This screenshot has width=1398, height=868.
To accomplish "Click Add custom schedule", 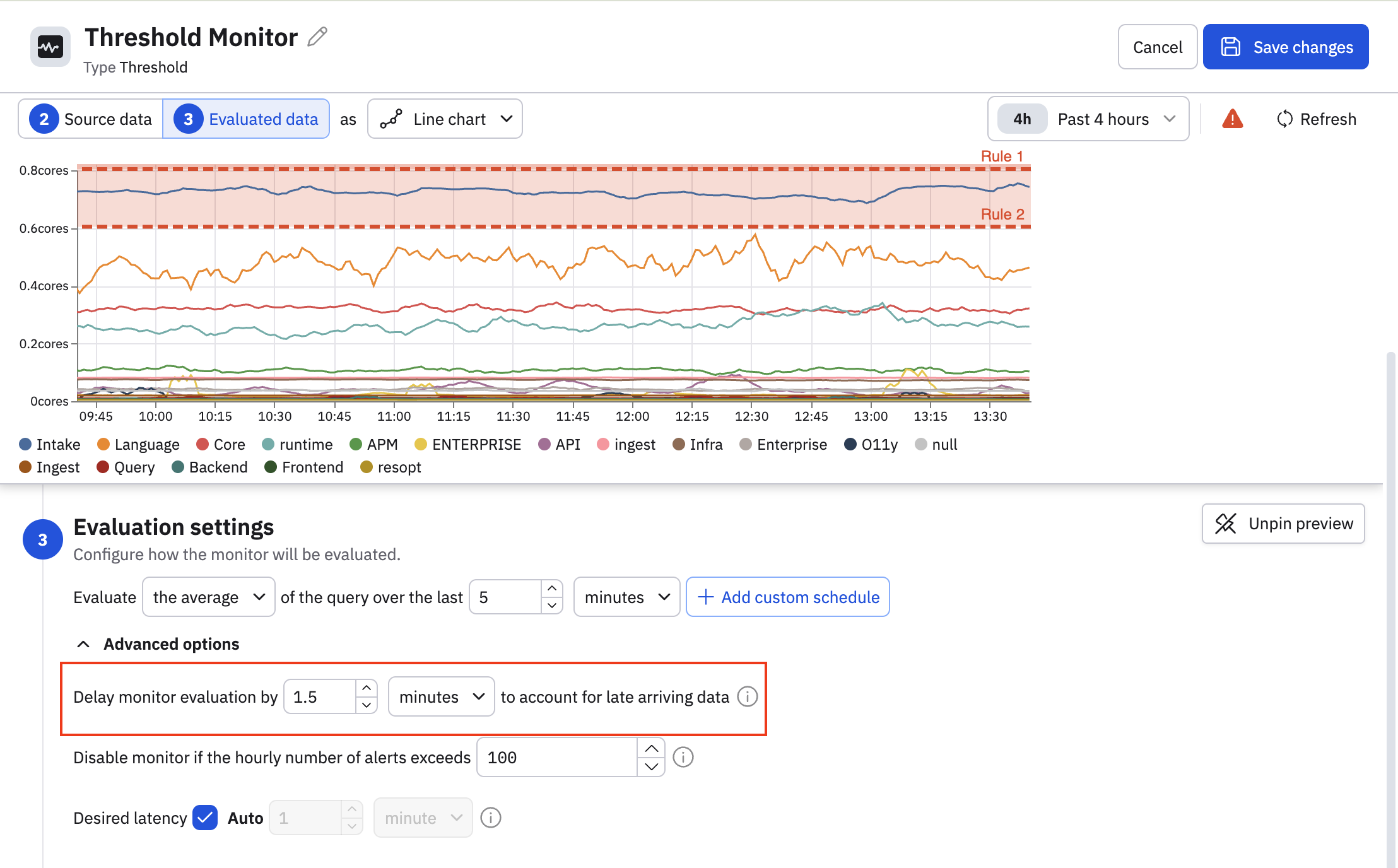I will pos(787,597).
